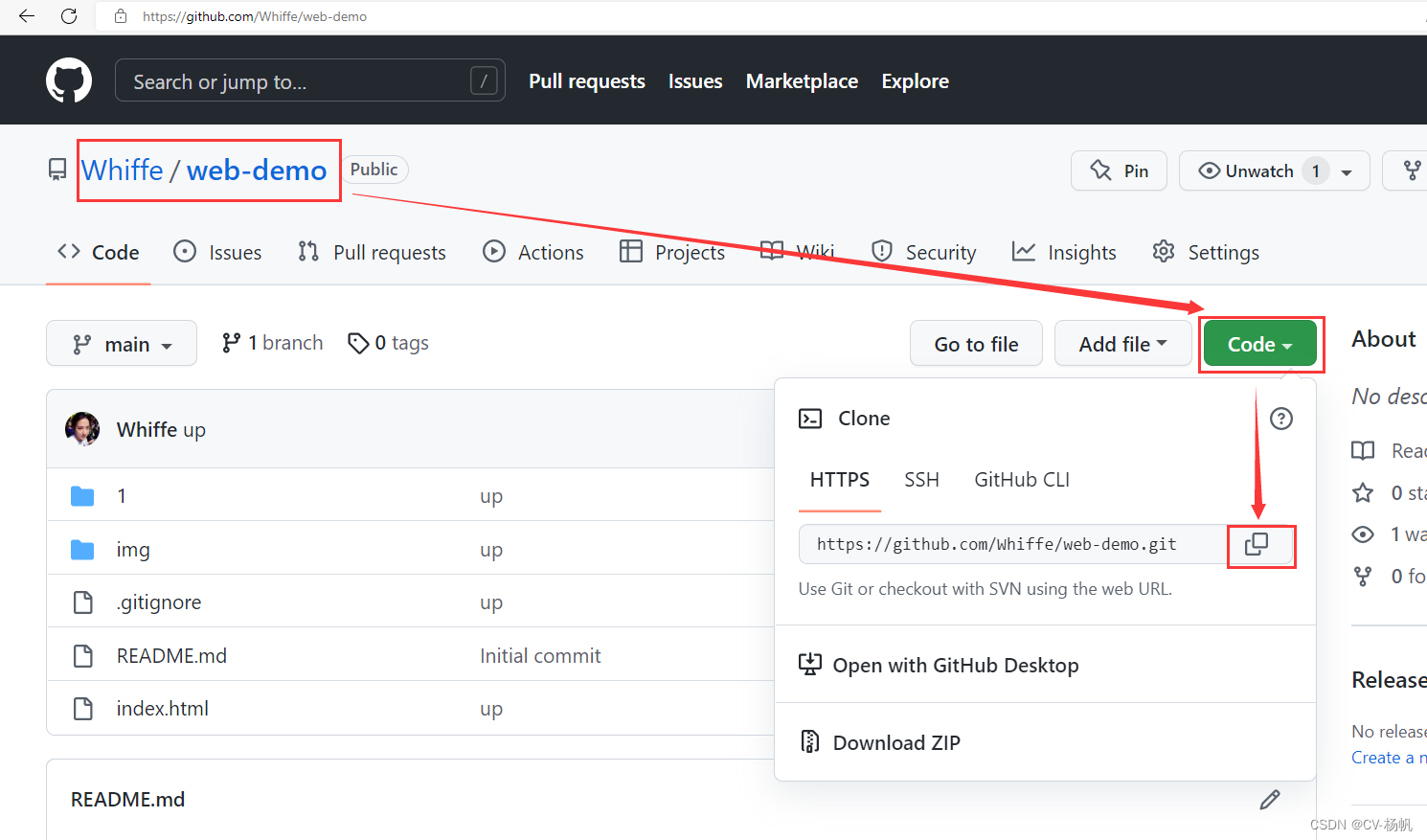1427x840 pixels.
Task: Open the README.md file name
Action: point(171,656)
